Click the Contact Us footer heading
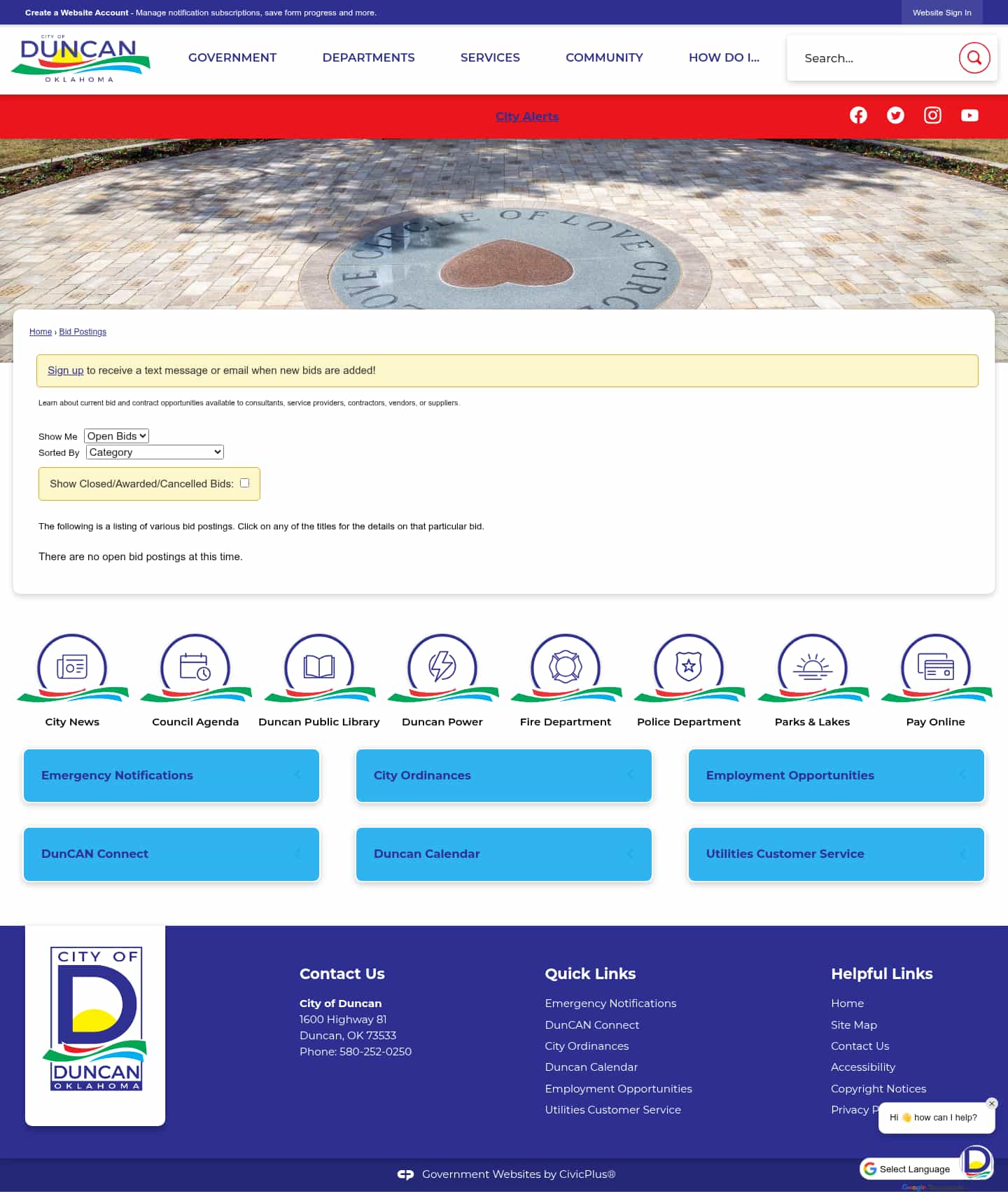The image size is (1008, 1194). pyautogui.click(x=342, y=973)
